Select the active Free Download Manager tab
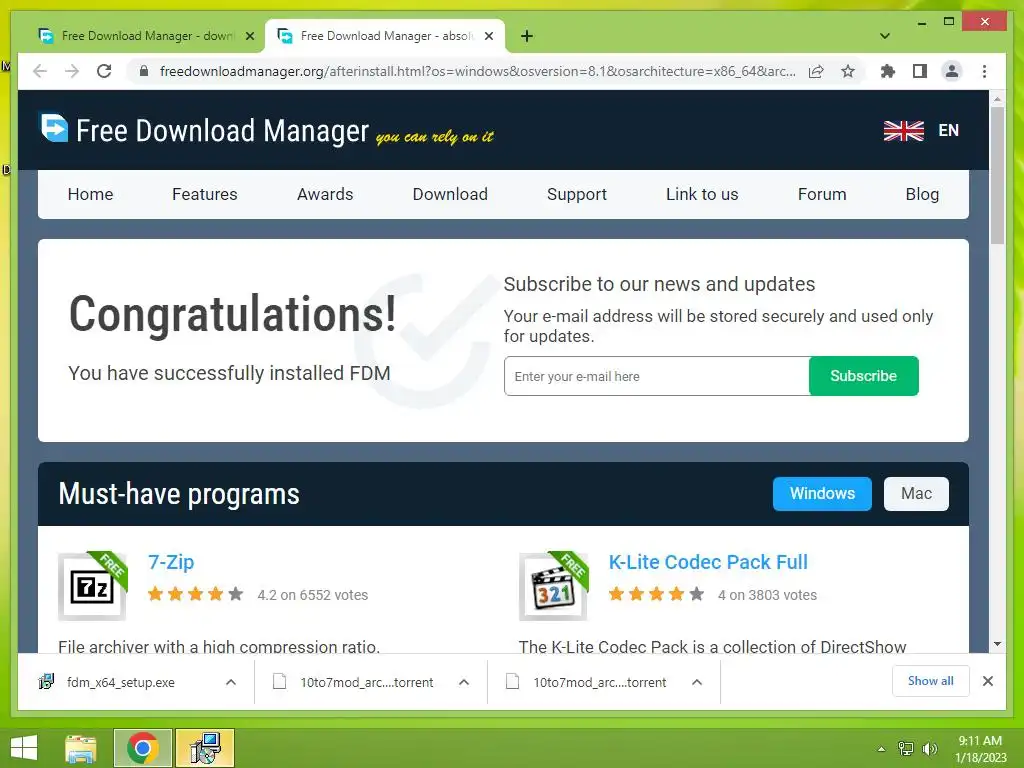Image resolution: width=1024 pixels, height=768 pixels. 386,36
